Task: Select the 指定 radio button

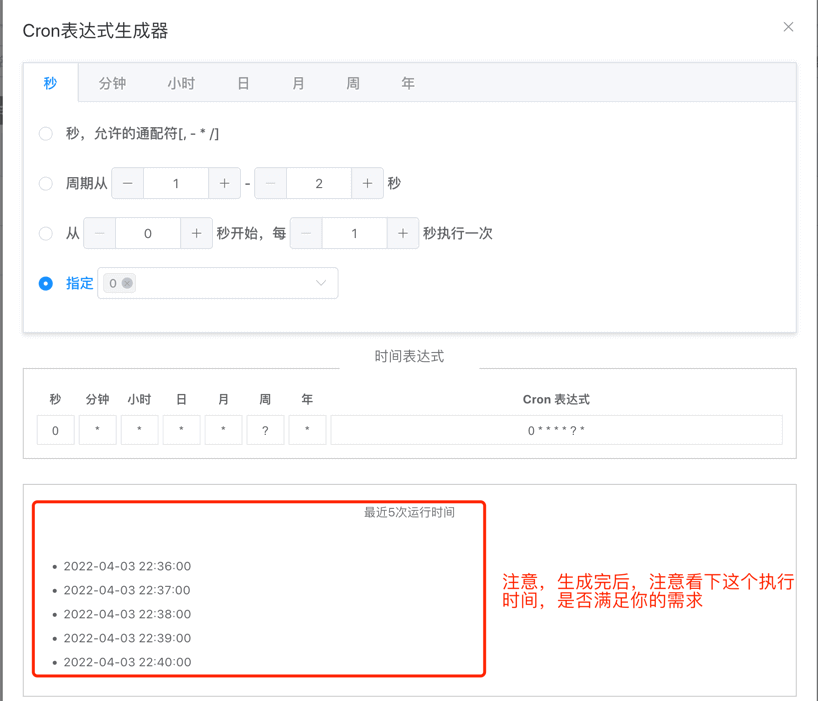Action: coord(46,284)
